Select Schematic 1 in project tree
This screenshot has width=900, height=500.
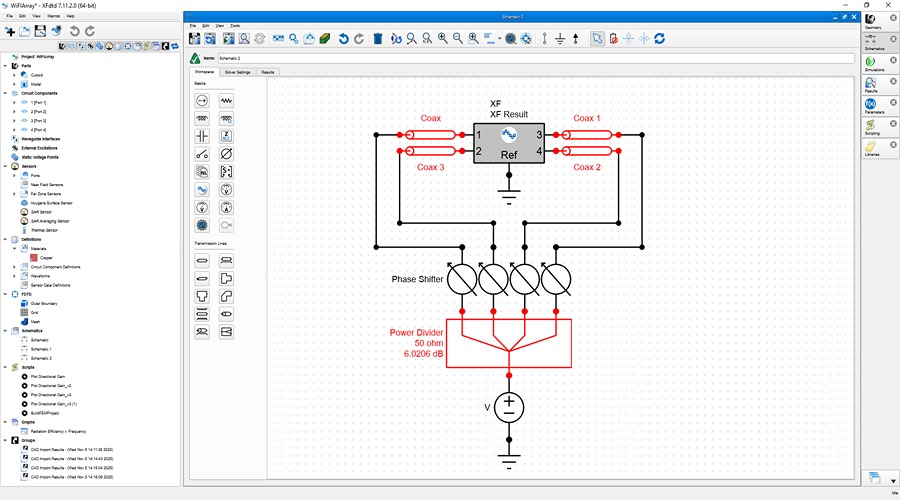(41, 349)
